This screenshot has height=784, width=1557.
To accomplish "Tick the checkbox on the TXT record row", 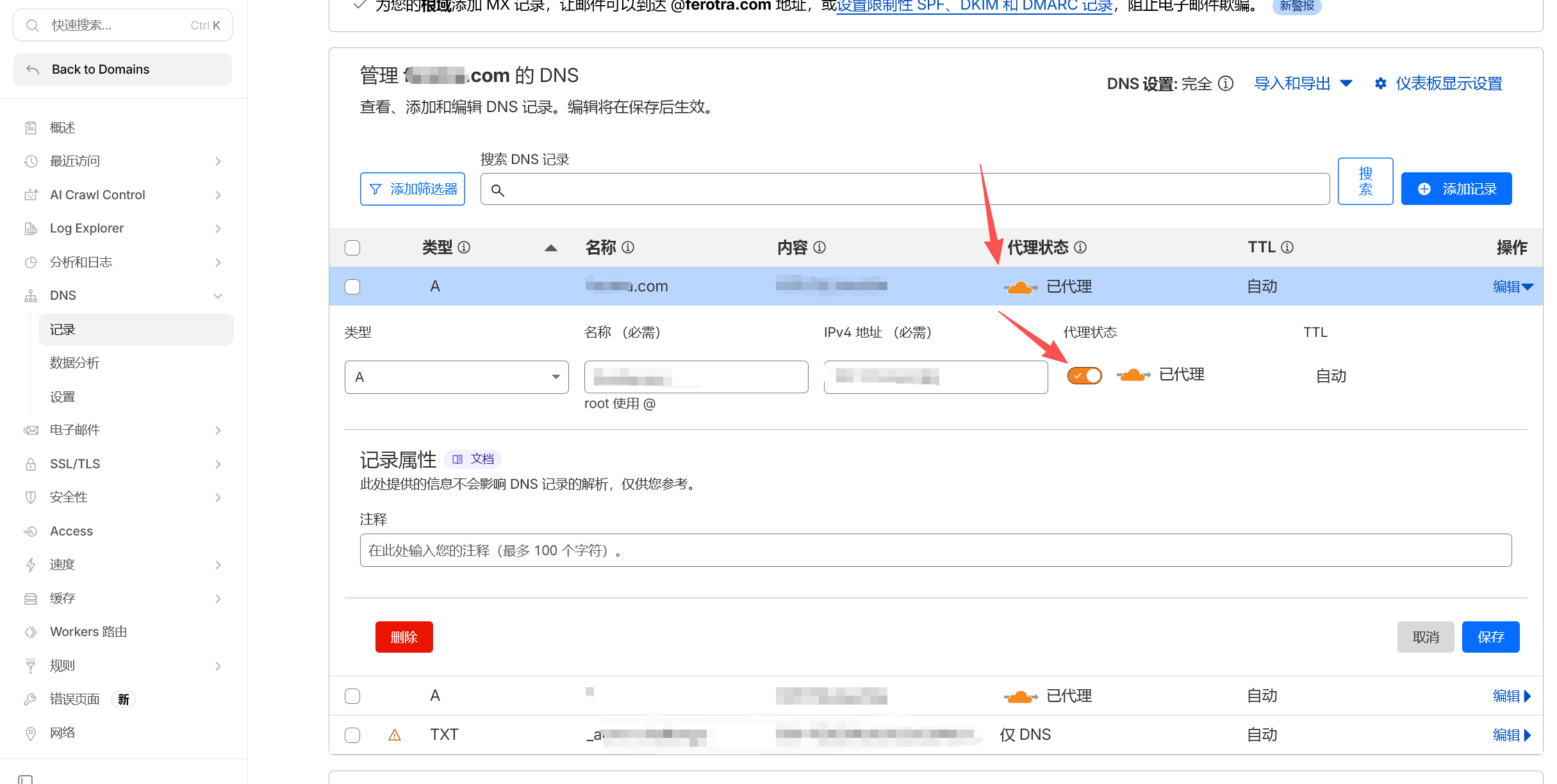I will pyautogui.click(x=352, y=735).
